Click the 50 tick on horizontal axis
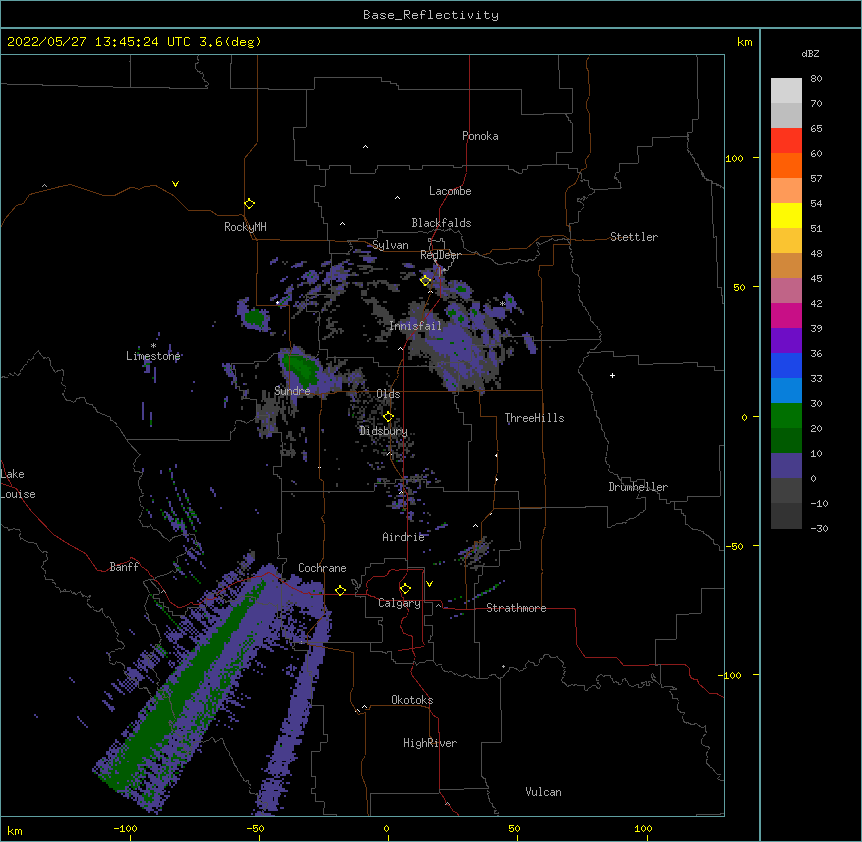 click(x=514, y=828)
